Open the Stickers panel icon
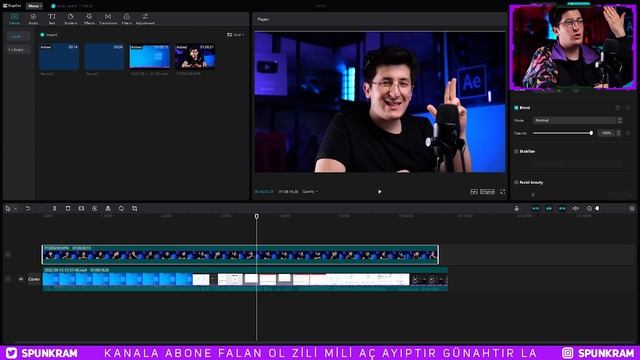Screen dimensions: 640x360 click(71, 19)
